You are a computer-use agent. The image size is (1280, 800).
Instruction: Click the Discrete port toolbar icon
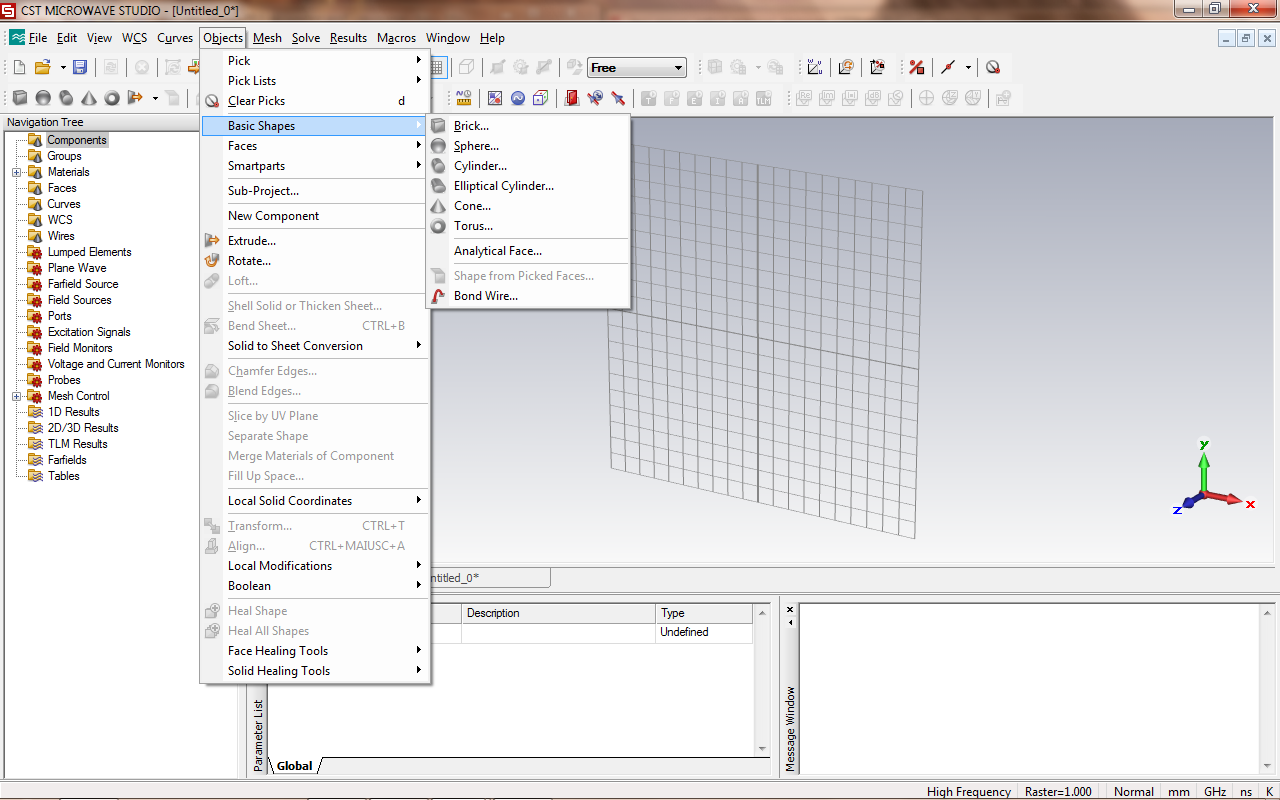pyautogui.click(x=595, y=97)
